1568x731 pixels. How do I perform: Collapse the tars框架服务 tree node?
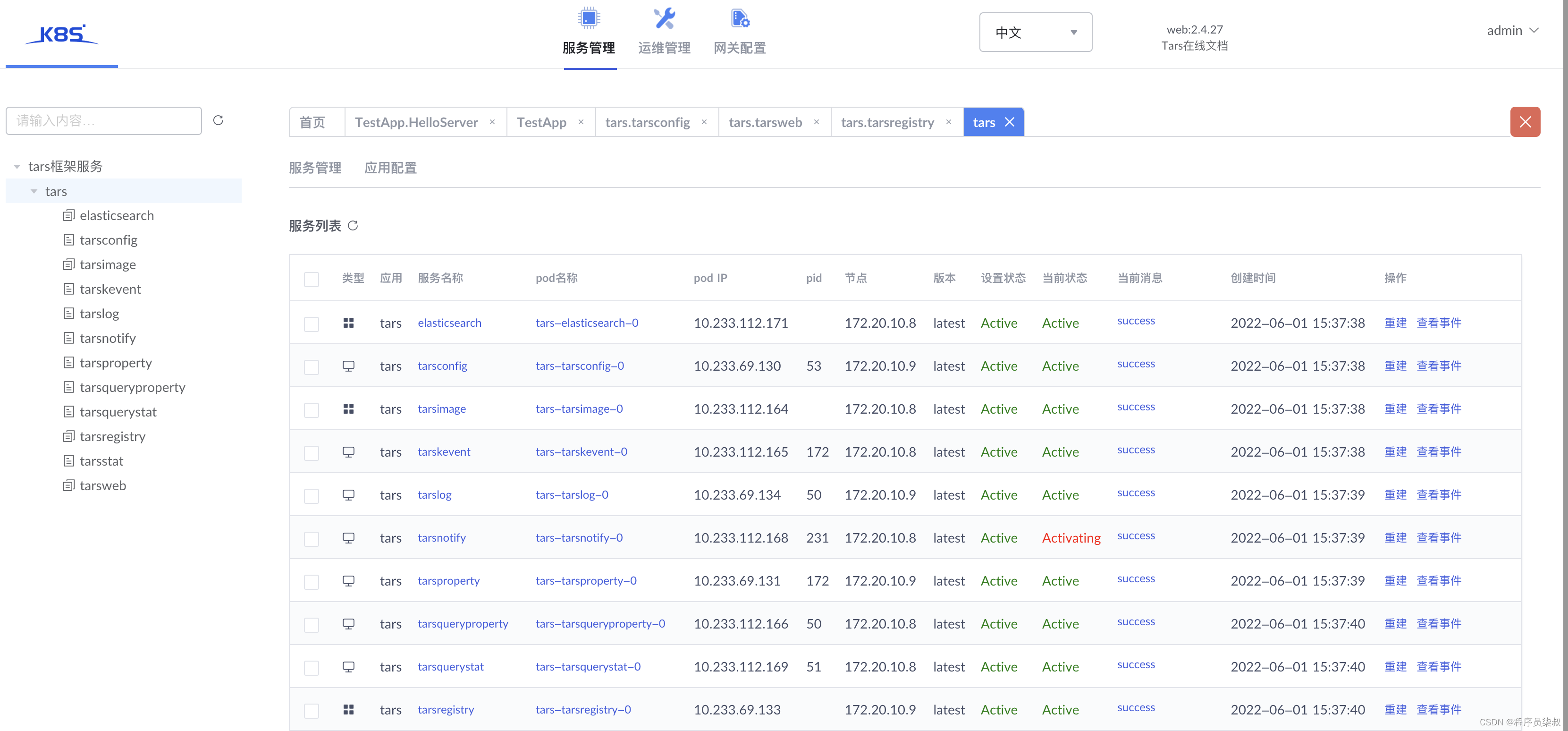click(x=17, y=167)
